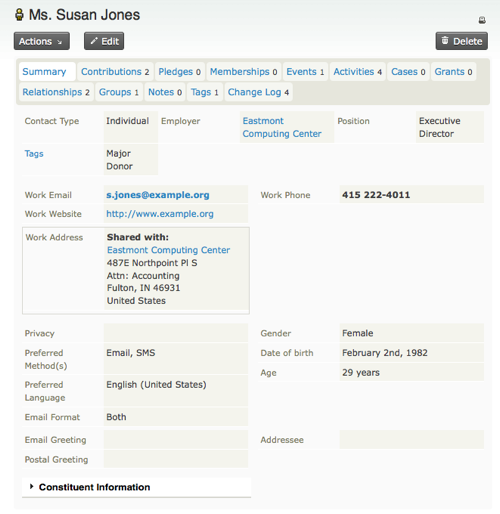Click the phone number 415 222-4011
500x514 pixels.
pos(376,195)
